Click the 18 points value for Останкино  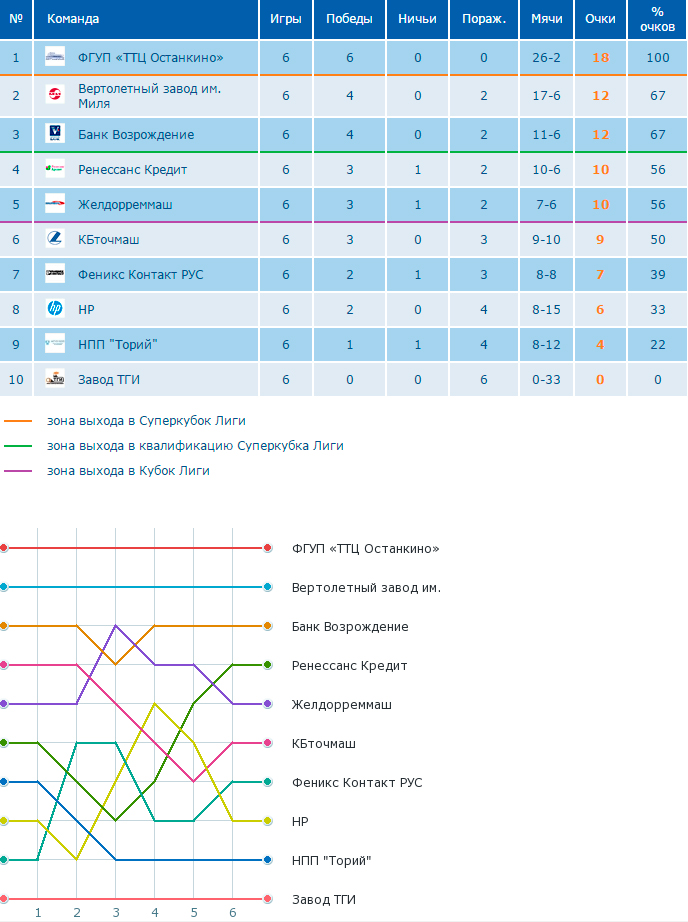click(x=600, y=58)
